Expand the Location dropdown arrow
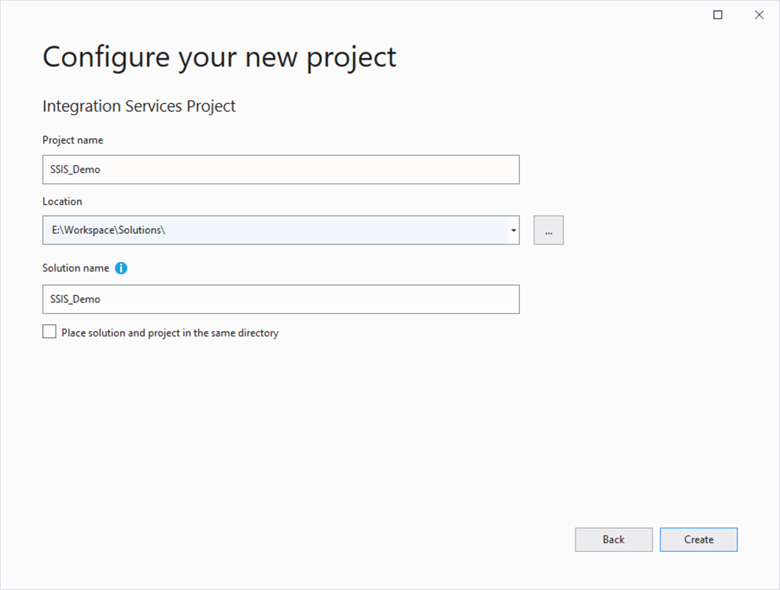Image resolution: width=780 pixels, height=590 pixels. (513, 230)
